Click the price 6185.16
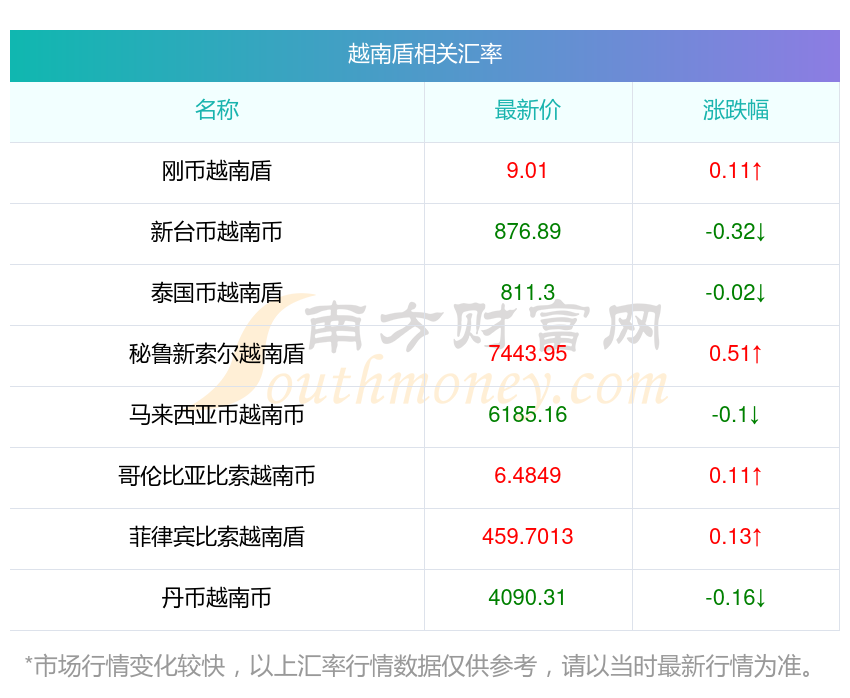The width and height of the screenshot is (850, 698). (x=527, y=415)
